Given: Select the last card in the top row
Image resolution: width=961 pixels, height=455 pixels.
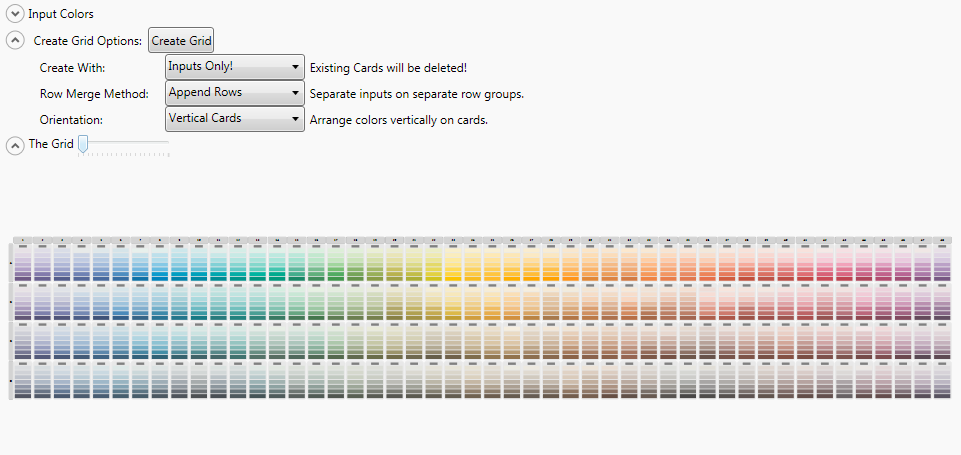Looking at the screenshot, I should (942, 262).
